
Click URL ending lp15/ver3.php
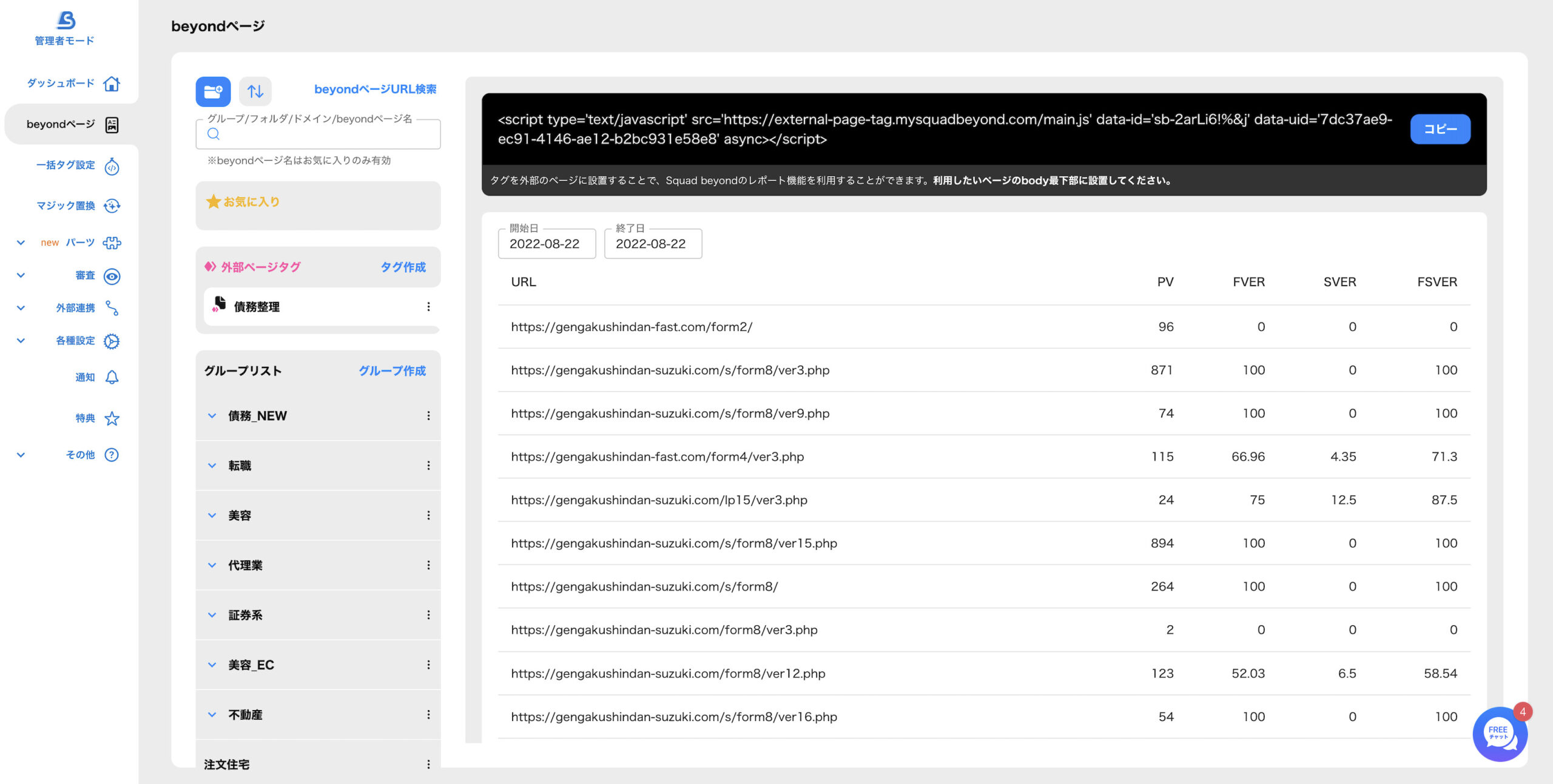click(659, 500)
